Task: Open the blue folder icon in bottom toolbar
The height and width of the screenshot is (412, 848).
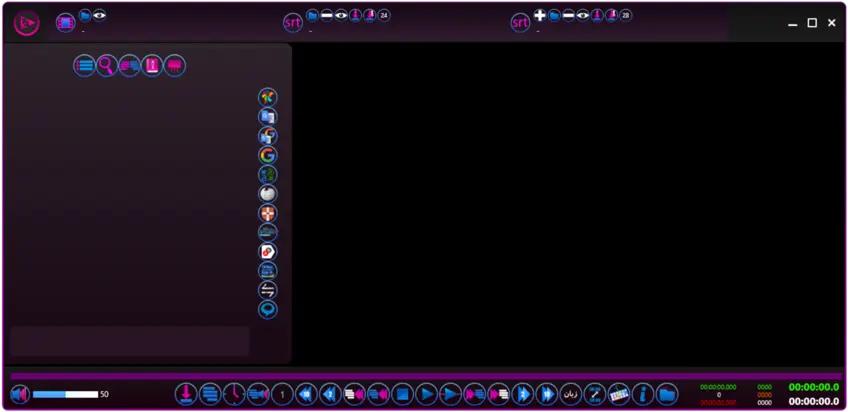Action: [x=667, y=394]
